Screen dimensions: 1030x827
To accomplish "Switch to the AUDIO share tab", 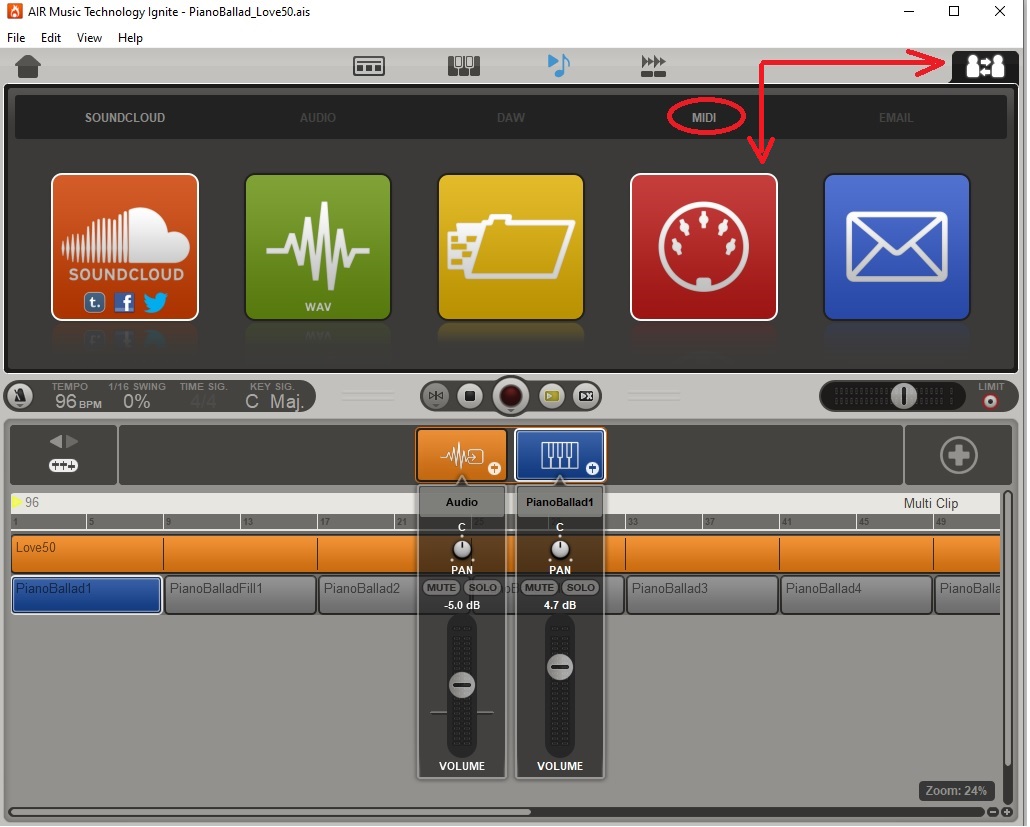I will pyautogui.click(x=318, y=118).
